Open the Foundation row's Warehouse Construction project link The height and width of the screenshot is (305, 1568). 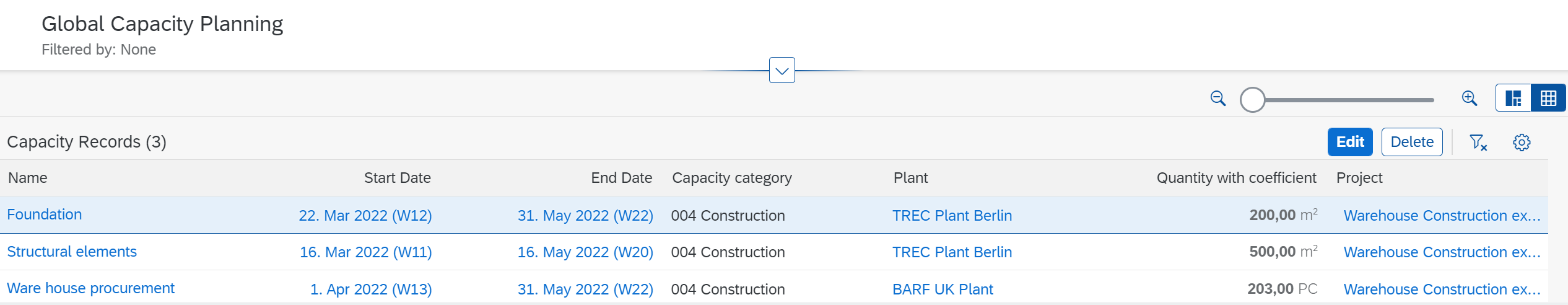[x=1442, y=216]
